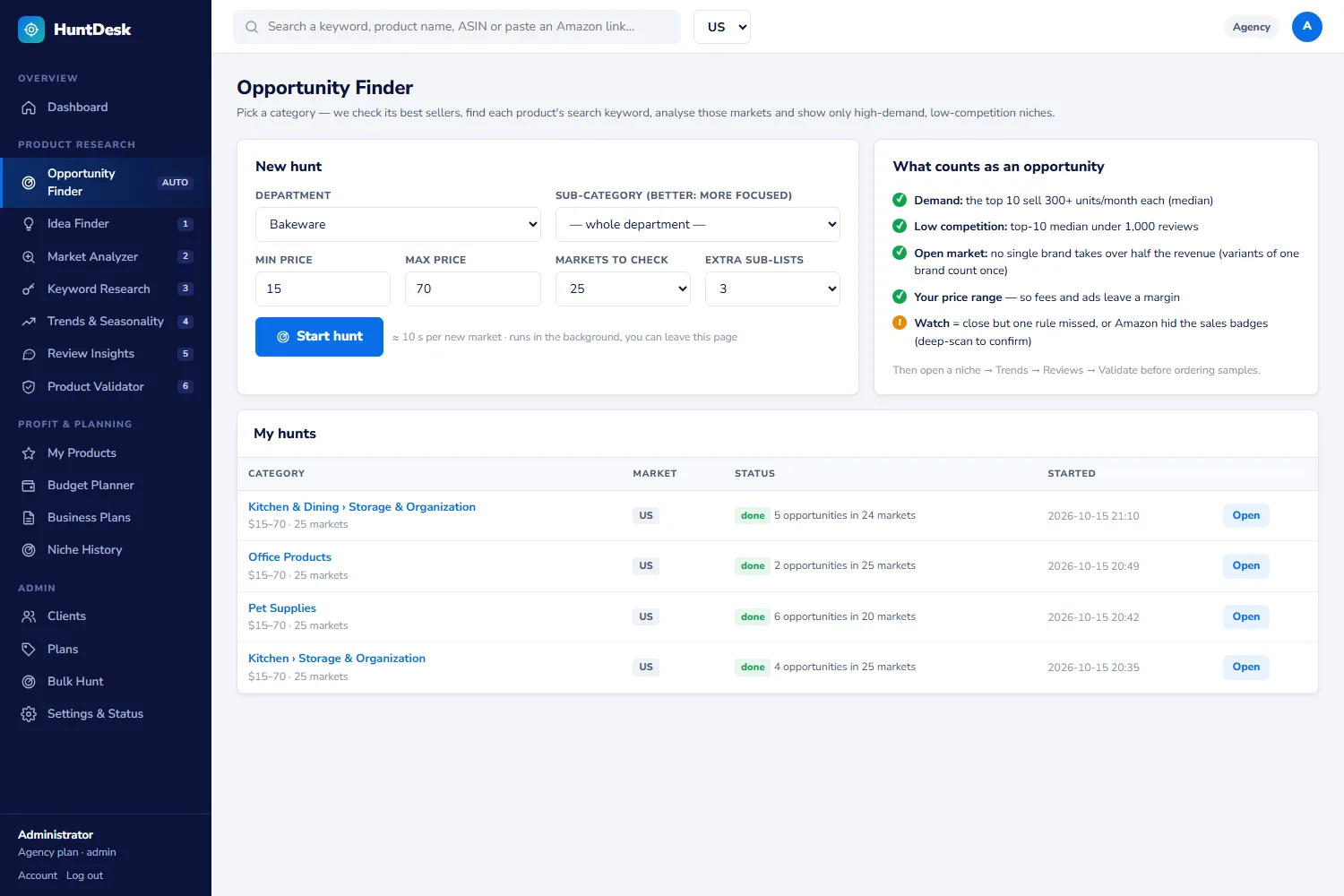Click the Idea Finder lightbulb icon

coord(29,224)
